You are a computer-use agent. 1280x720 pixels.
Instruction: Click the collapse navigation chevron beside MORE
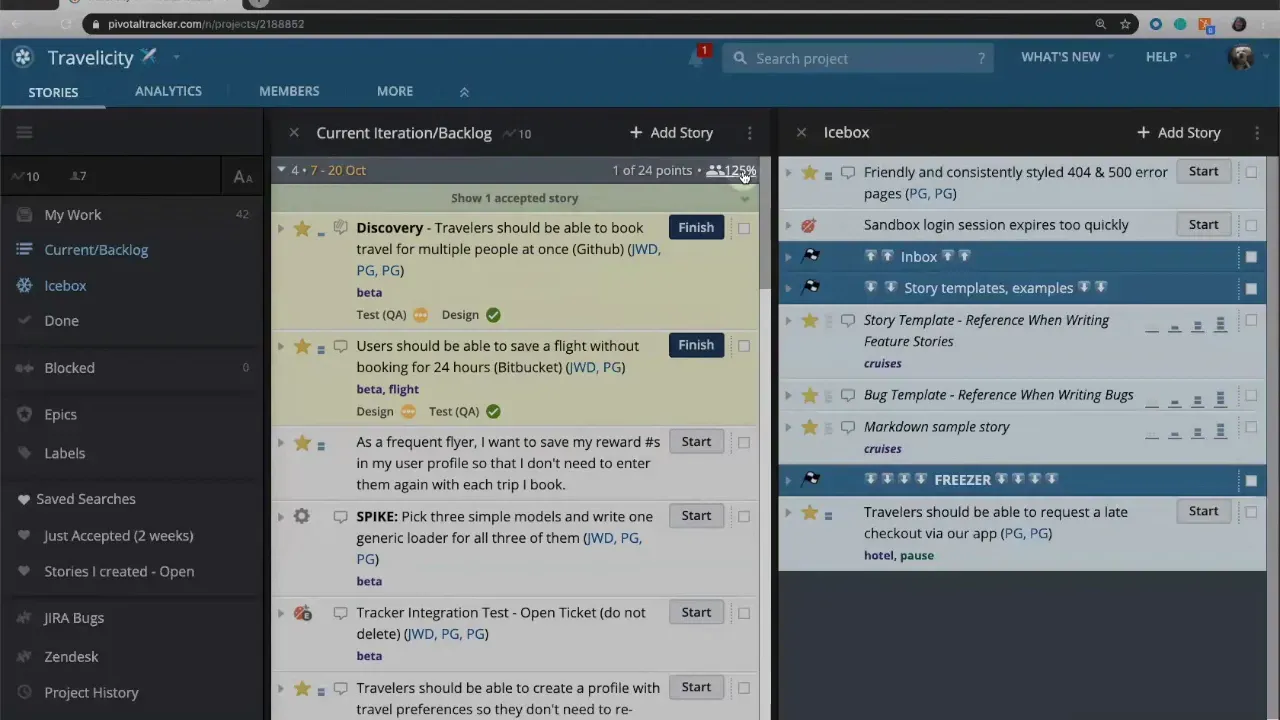click(x=464, y=92)
